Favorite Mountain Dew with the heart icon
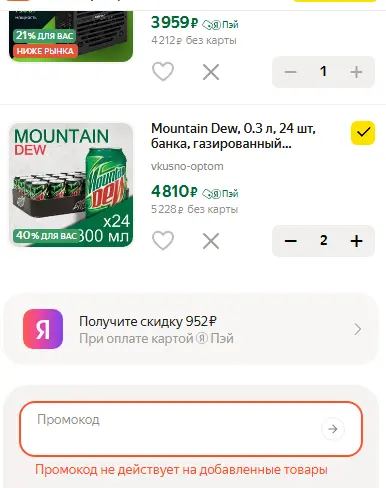Screen dimensions: 386x488 [x=163, y=241]
